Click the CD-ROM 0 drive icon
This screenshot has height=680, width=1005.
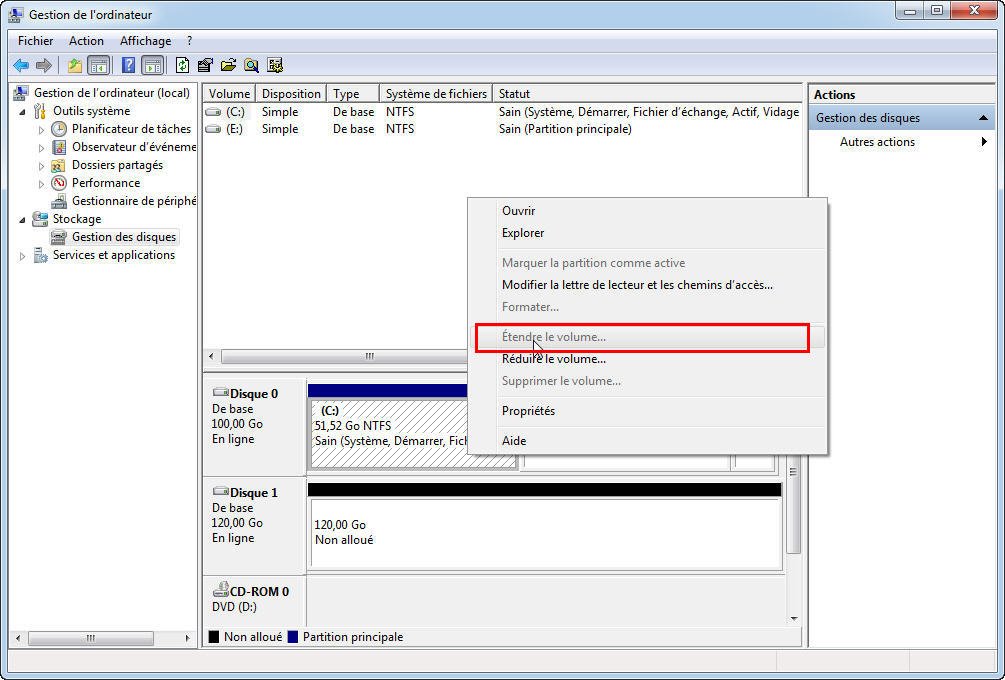[220, 589]
